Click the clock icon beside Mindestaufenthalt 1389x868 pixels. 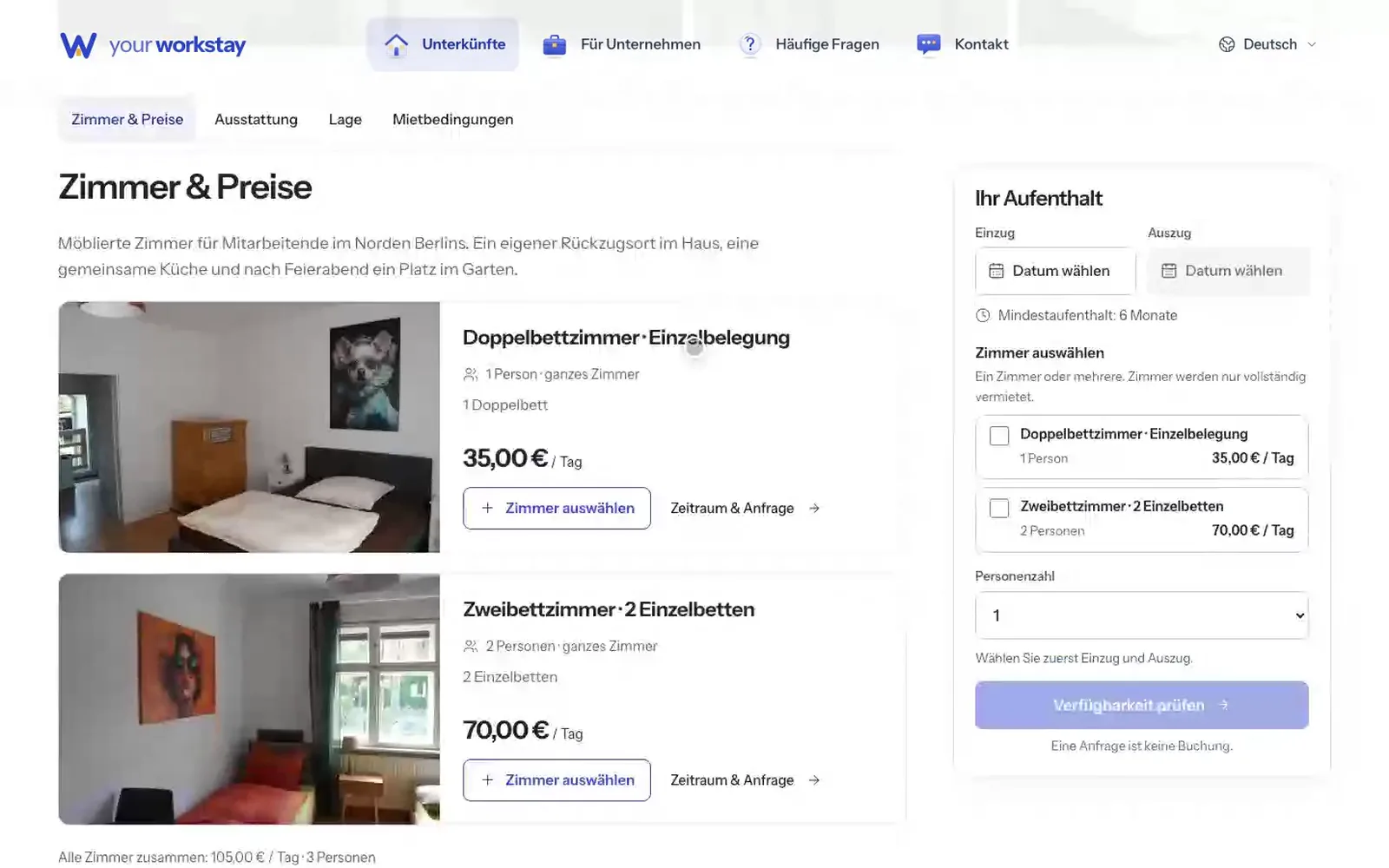[983, 315]
